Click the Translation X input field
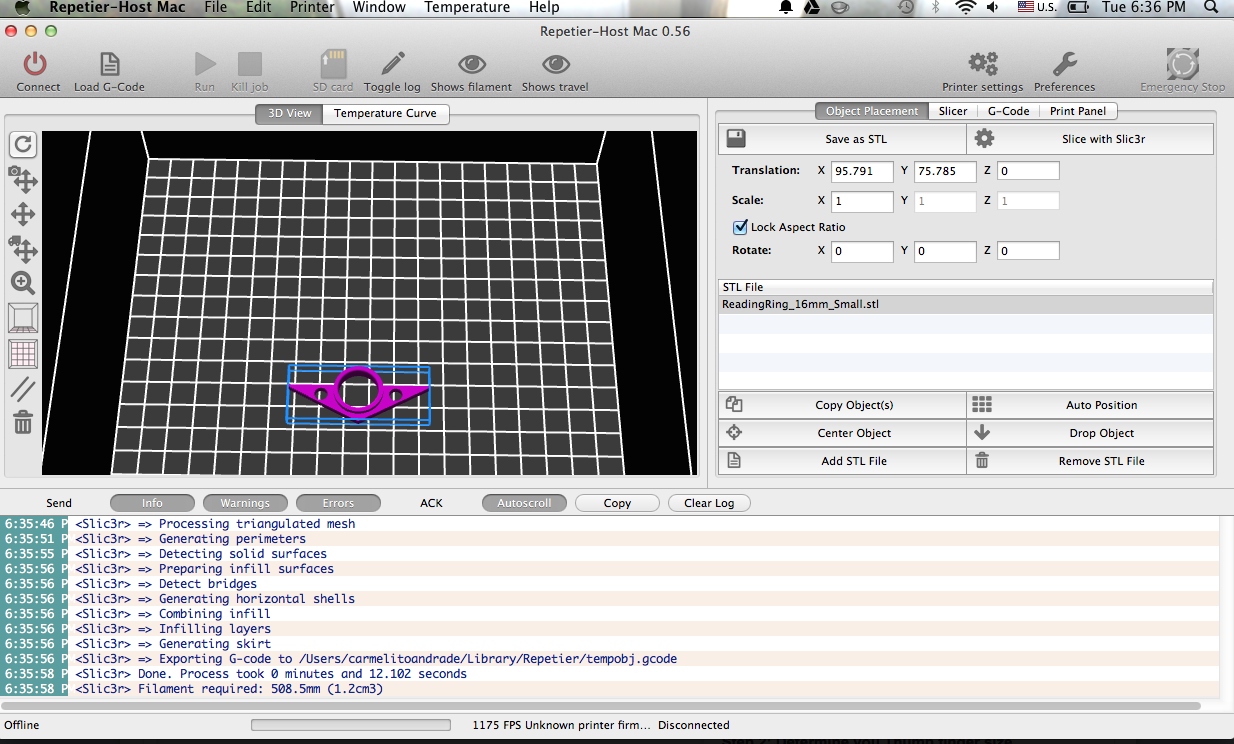 point(862,171)
